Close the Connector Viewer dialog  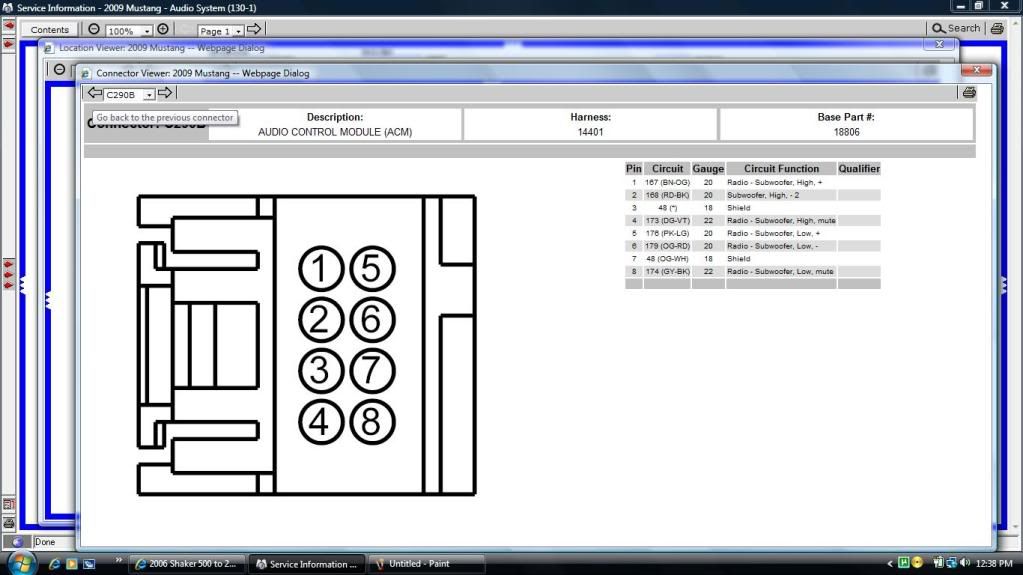point(975,71)
